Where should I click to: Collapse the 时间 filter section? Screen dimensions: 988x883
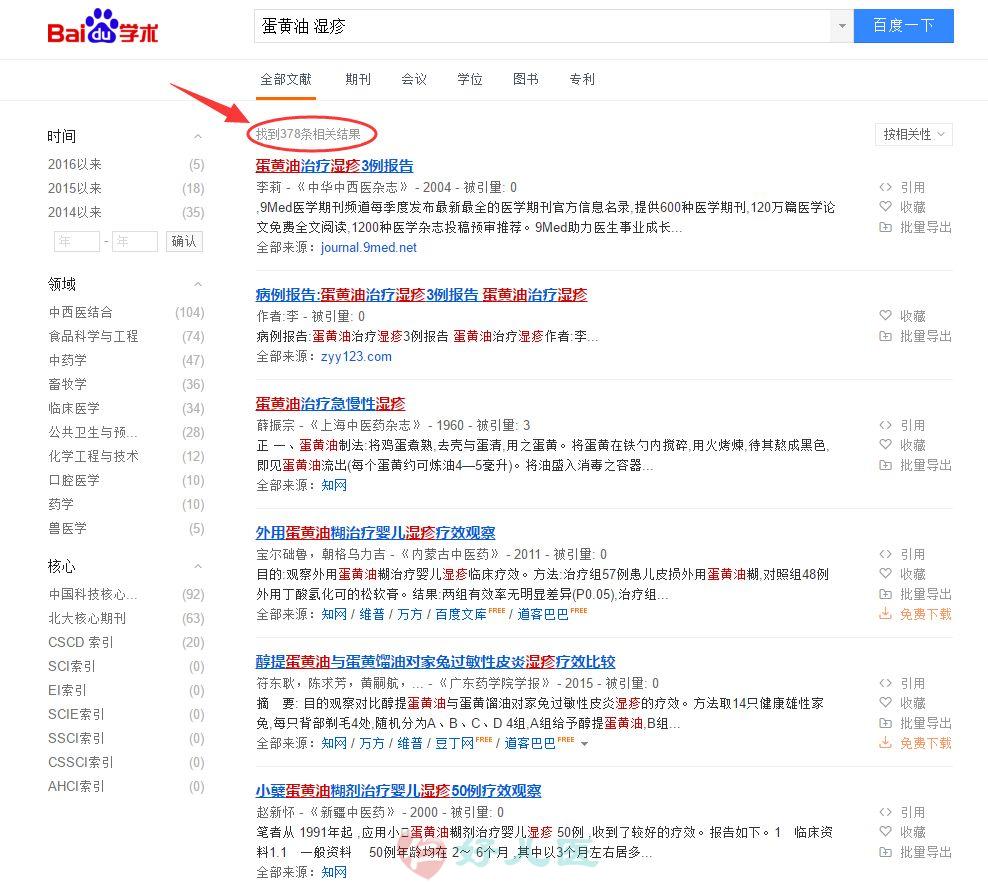click(198, 136)
